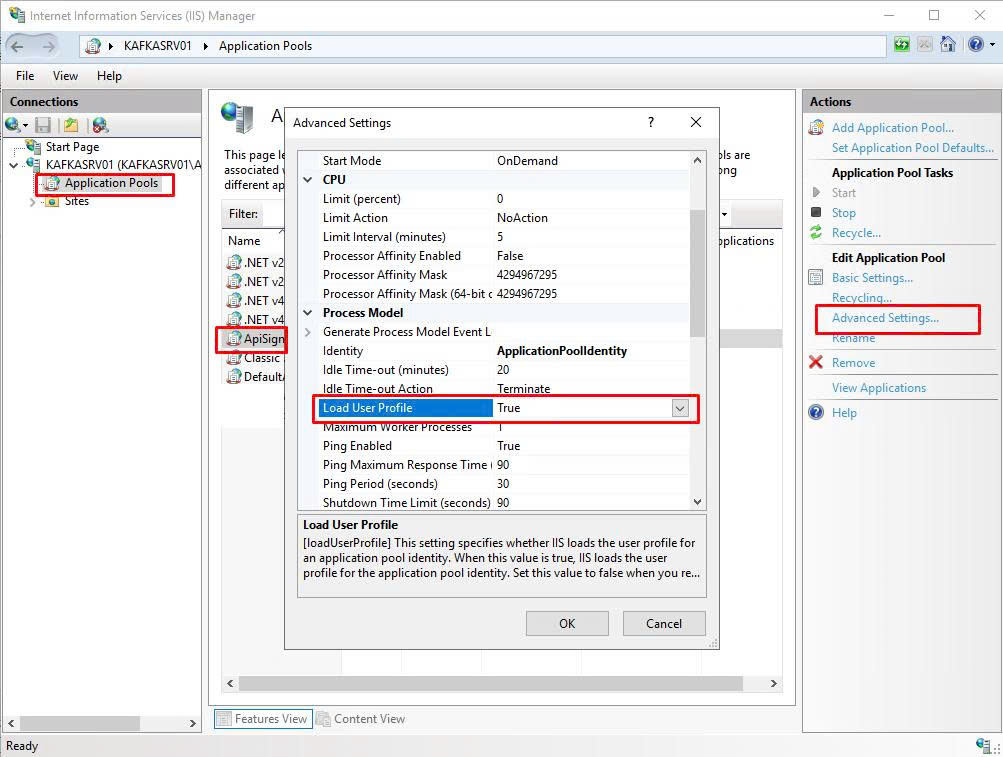The width and height of the screenshot is (1003, 757).
Task: Collapse the CPU section
Action: (308, 180)
